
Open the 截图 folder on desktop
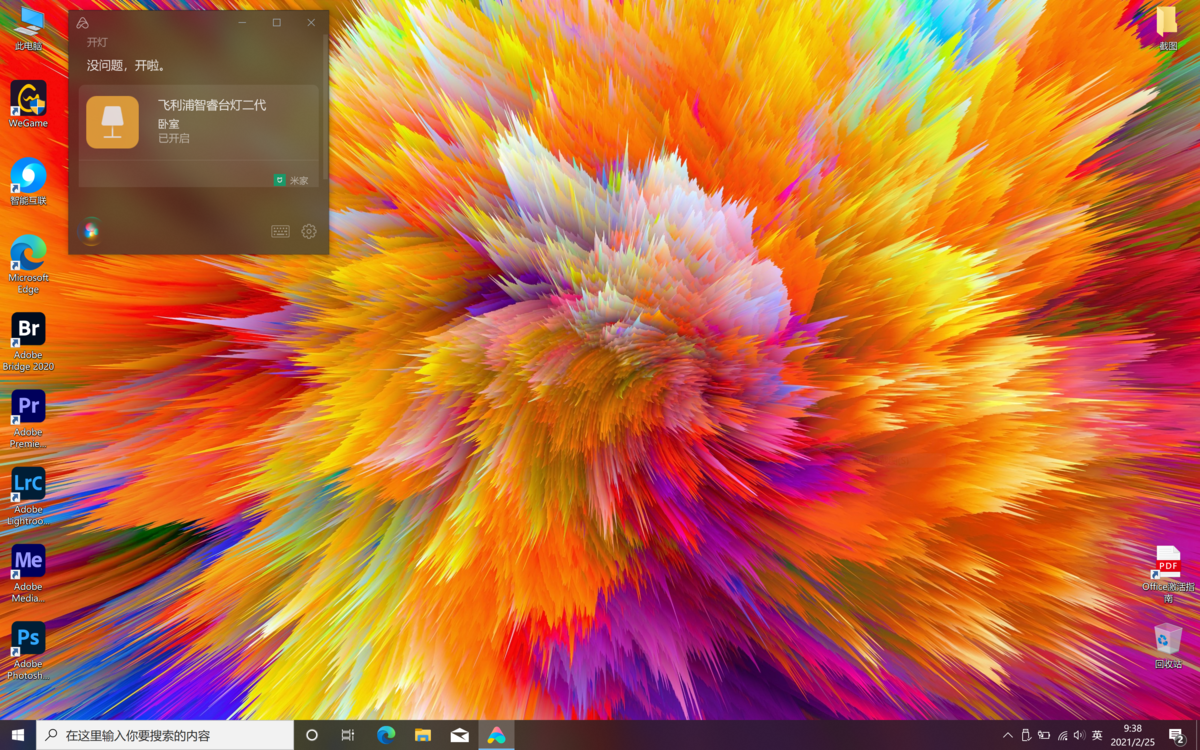click(1167, 28)
